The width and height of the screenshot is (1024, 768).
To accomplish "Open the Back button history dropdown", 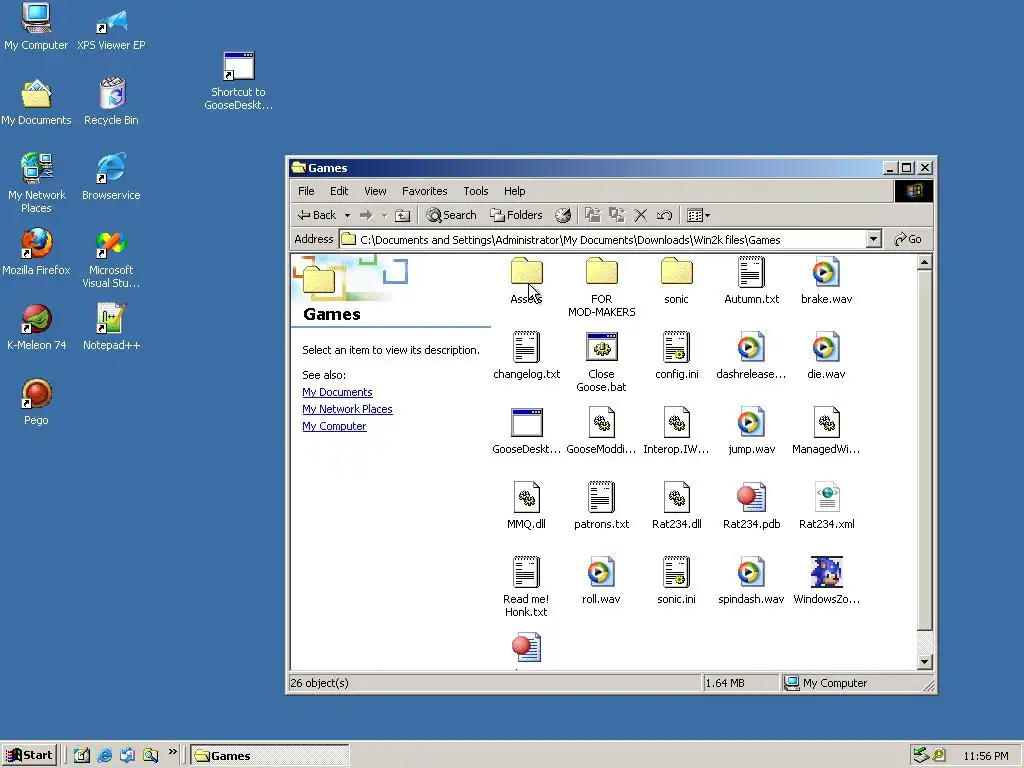I will pyautogui.click(x=347, y=215).
